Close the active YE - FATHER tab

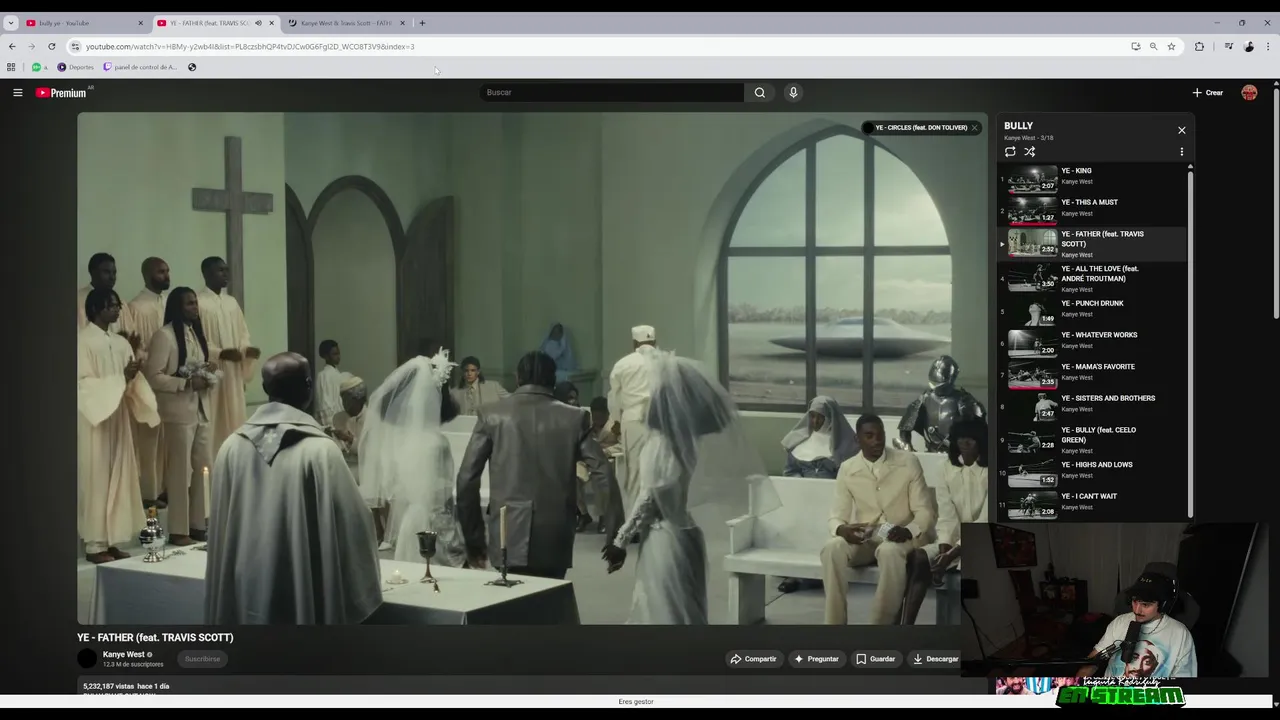click(271, 23)
